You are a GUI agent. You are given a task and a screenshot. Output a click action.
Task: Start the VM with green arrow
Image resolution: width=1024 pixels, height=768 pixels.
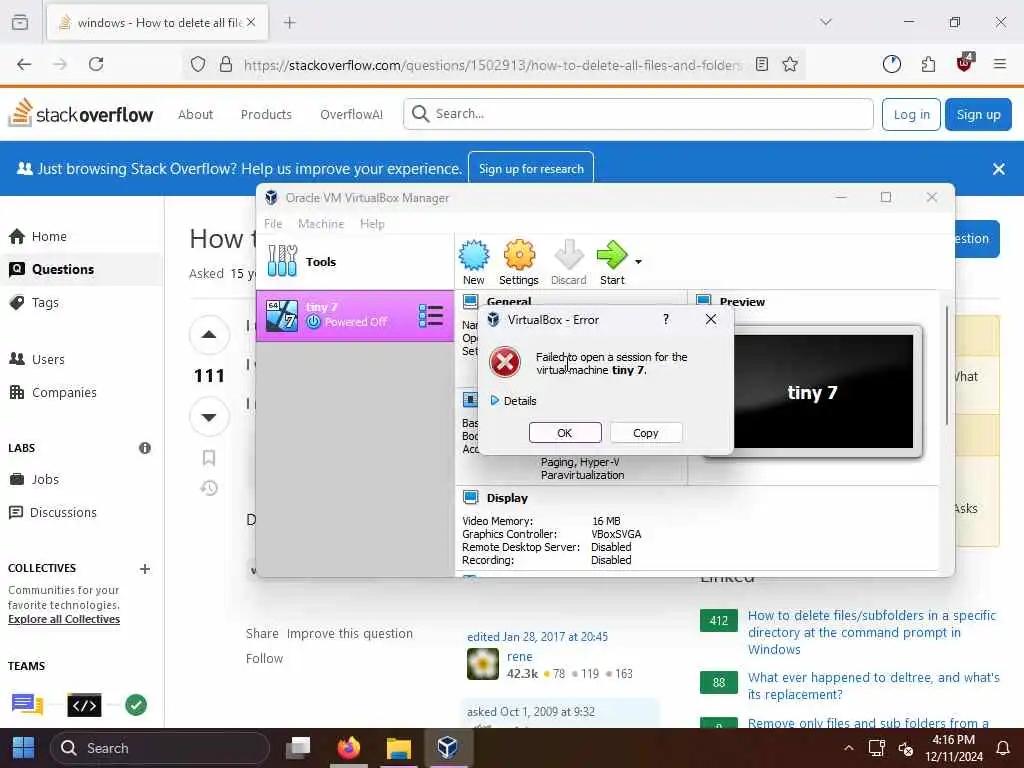612,261
